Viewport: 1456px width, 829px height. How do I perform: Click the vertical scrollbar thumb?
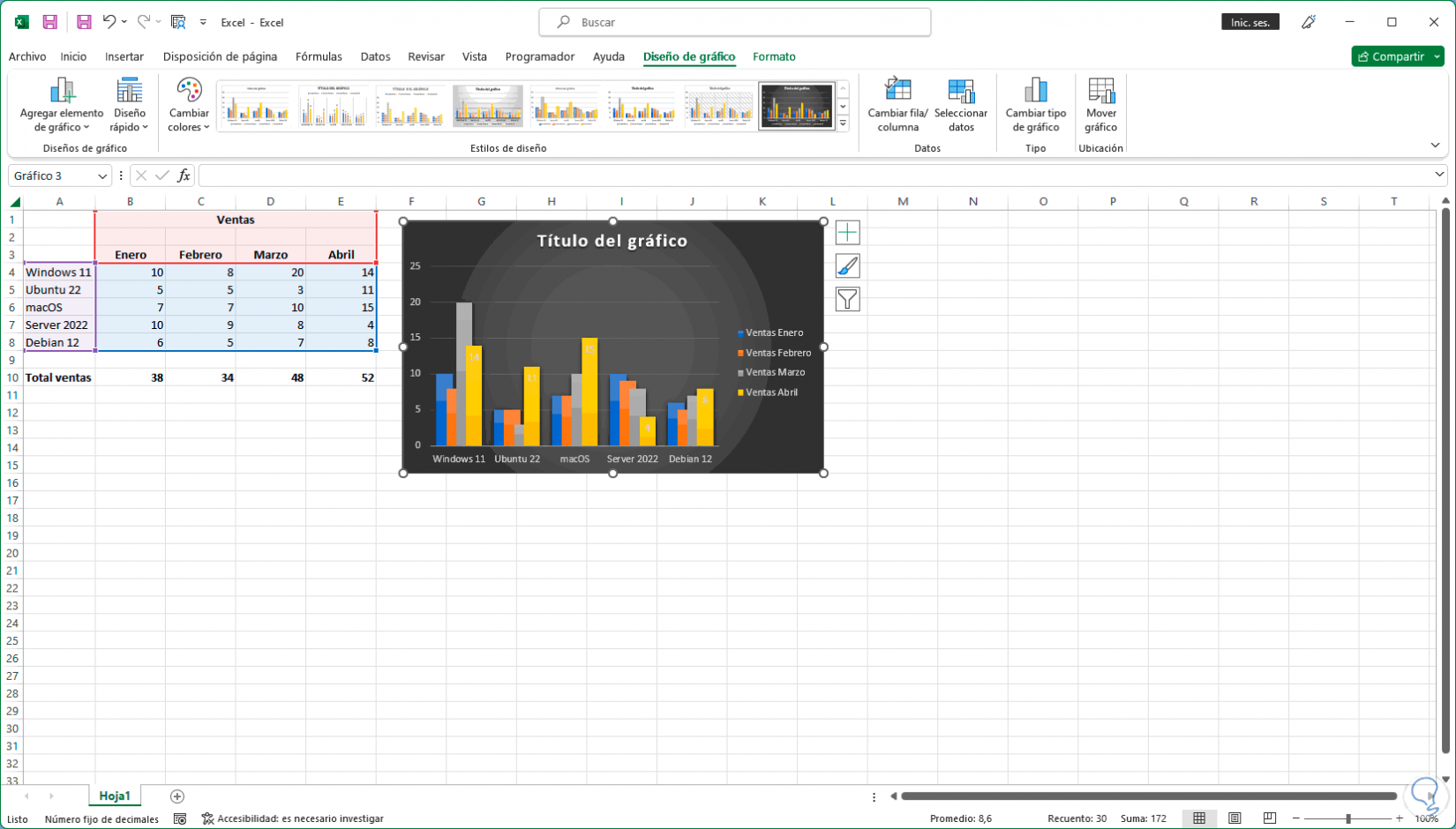click(x=1445, y=482)
